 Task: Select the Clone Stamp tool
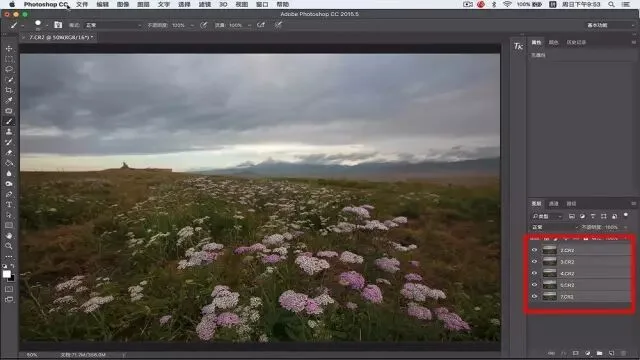click(x=9, y=132)
